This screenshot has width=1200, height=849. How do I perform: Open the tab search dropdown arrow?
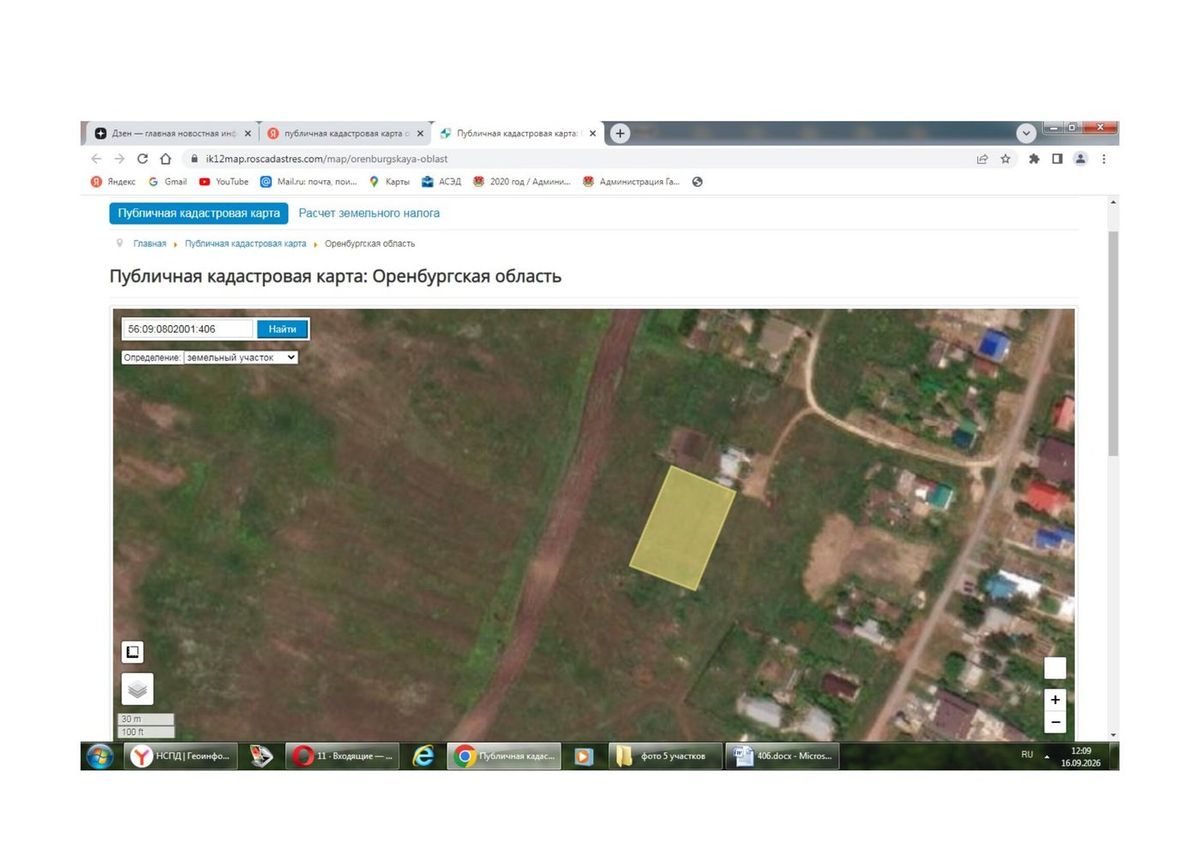click(x=1027, y=133)
